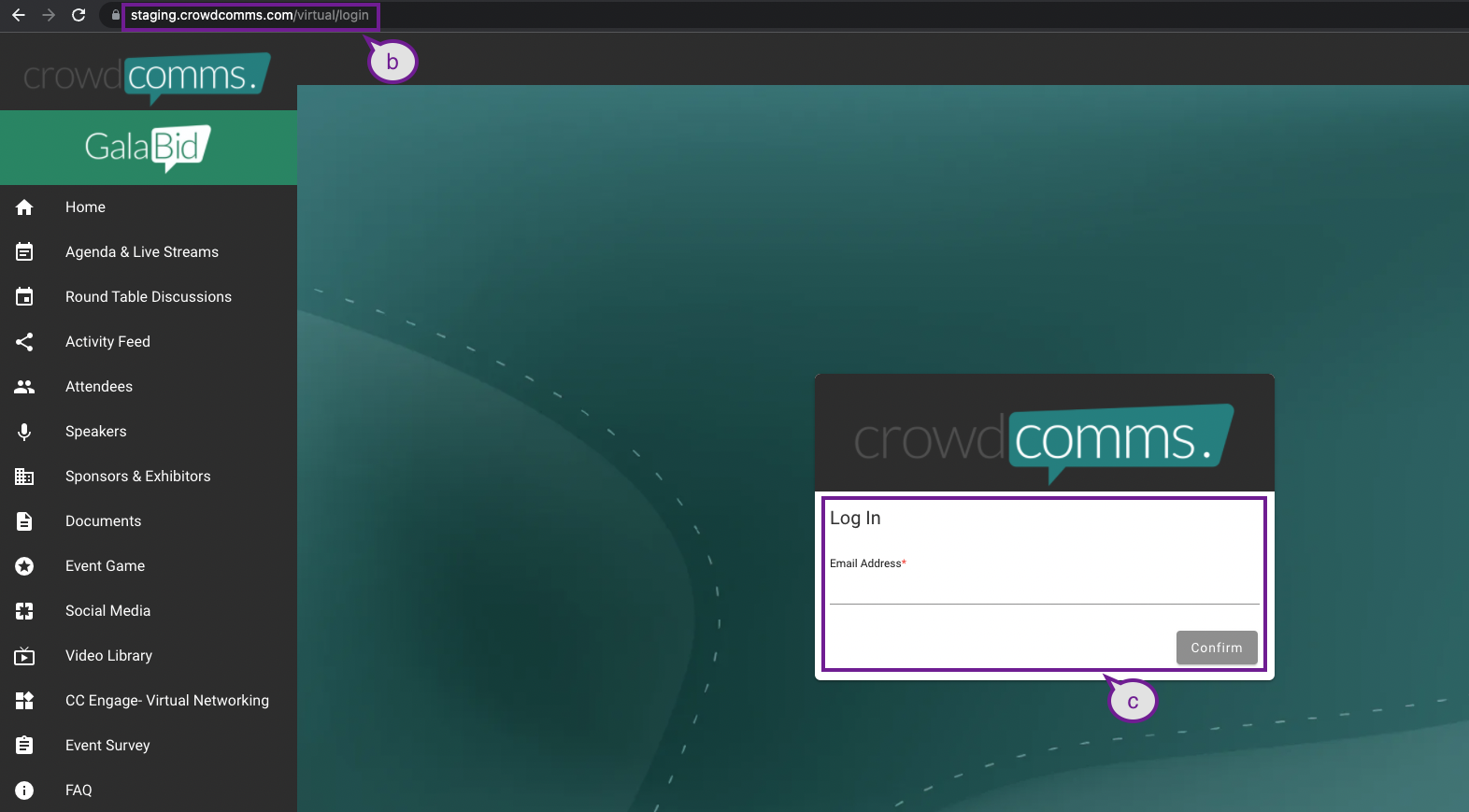The height and width of the screenshot is (812, 1469).
Task: Open the Documents file icon
Action: coord(24,521)
